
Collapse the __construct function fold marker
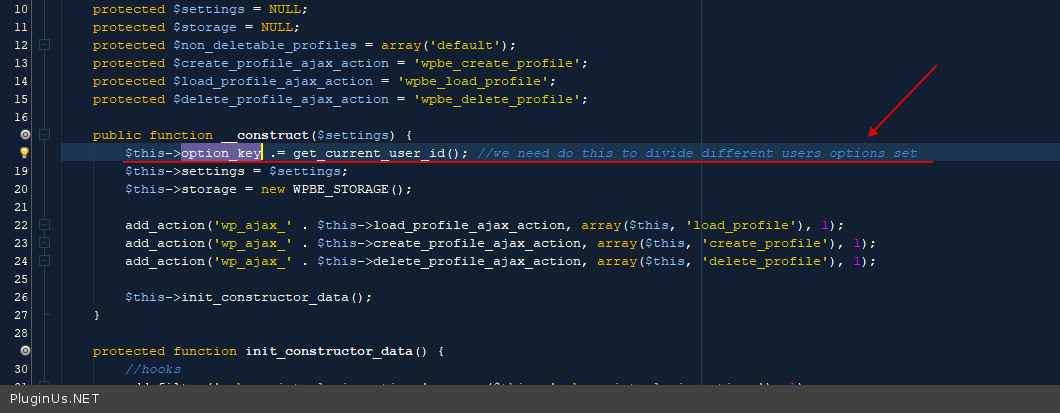pyautogui.click(x=44, y=135)
